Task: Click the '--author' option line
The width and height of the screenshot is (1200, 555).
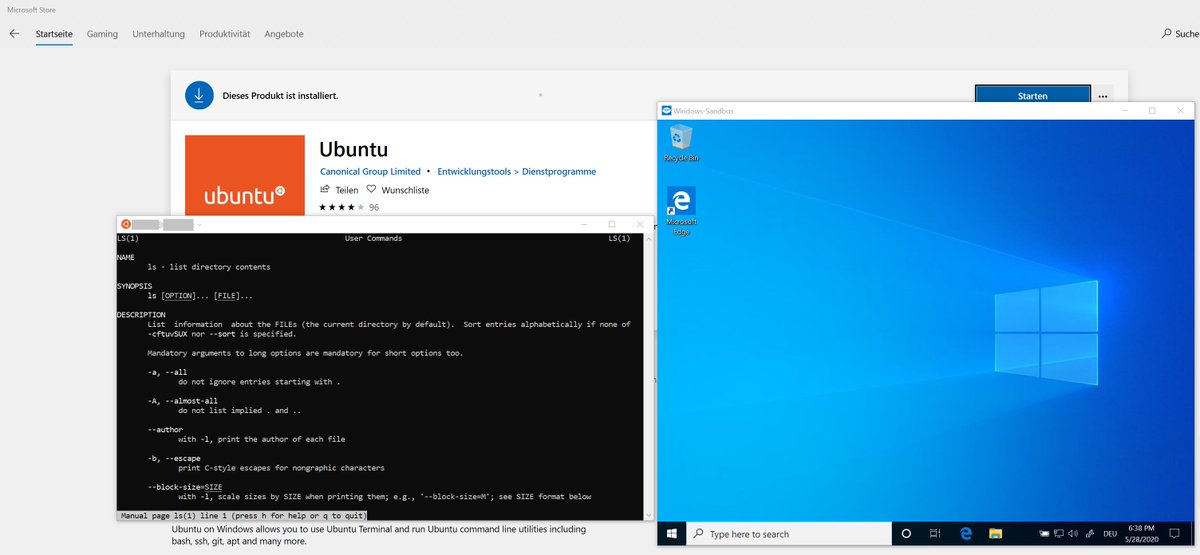Action: (165, 430)
